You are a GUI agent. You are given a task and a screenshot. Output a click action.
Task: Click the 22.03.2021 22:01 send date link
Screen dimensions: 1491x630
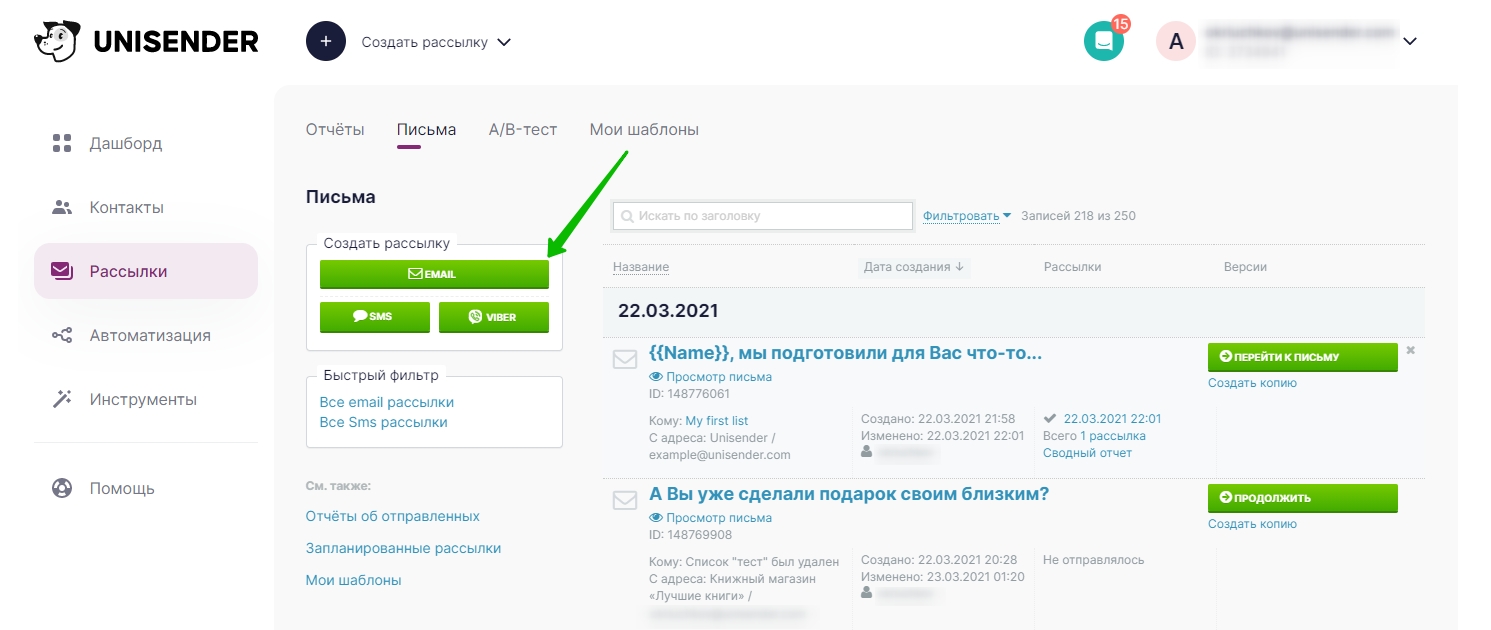(1112, 419)
